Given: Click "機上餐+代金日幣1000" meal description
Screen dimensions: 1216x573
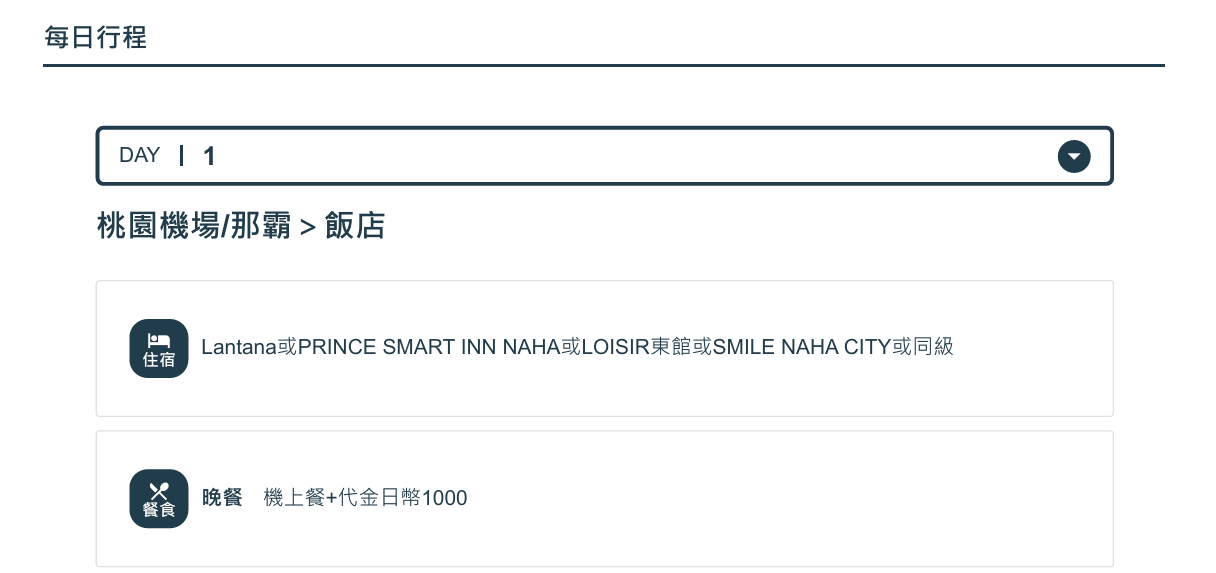Looking at the screenshot, I should pos(365,497).
